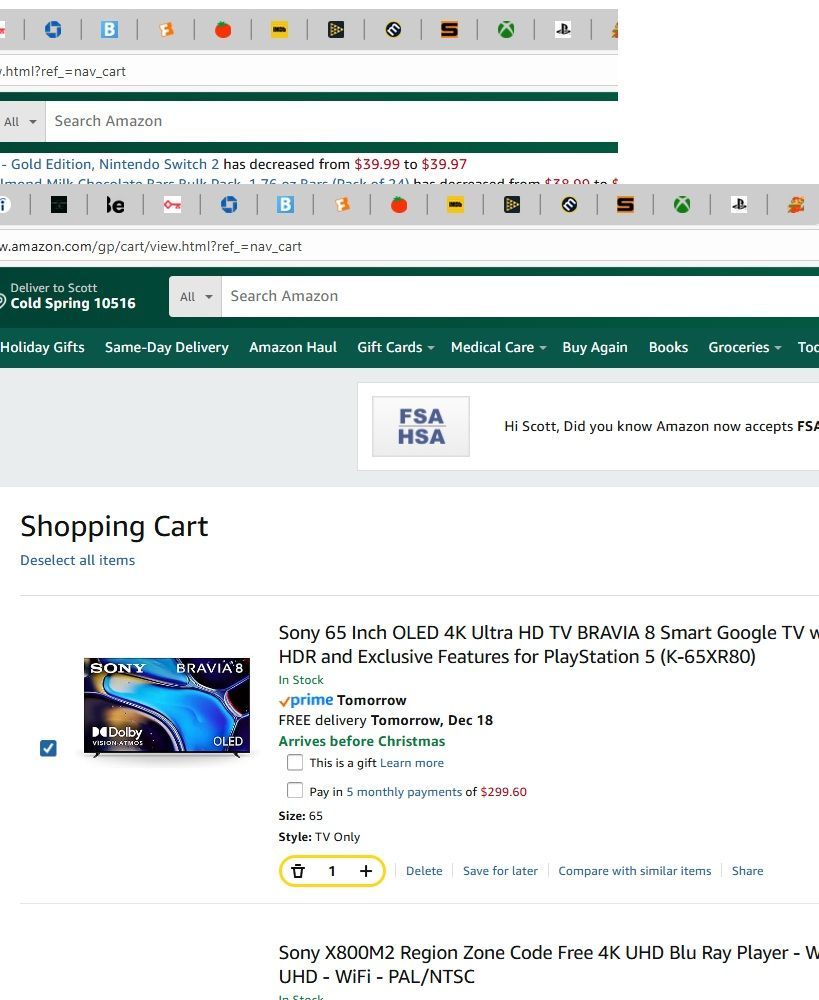Click the Sony BRAVIA 8 TV thumbnail
This screenshot has width=819, height=1000.
pyautogui.click(x=167, y=707)
